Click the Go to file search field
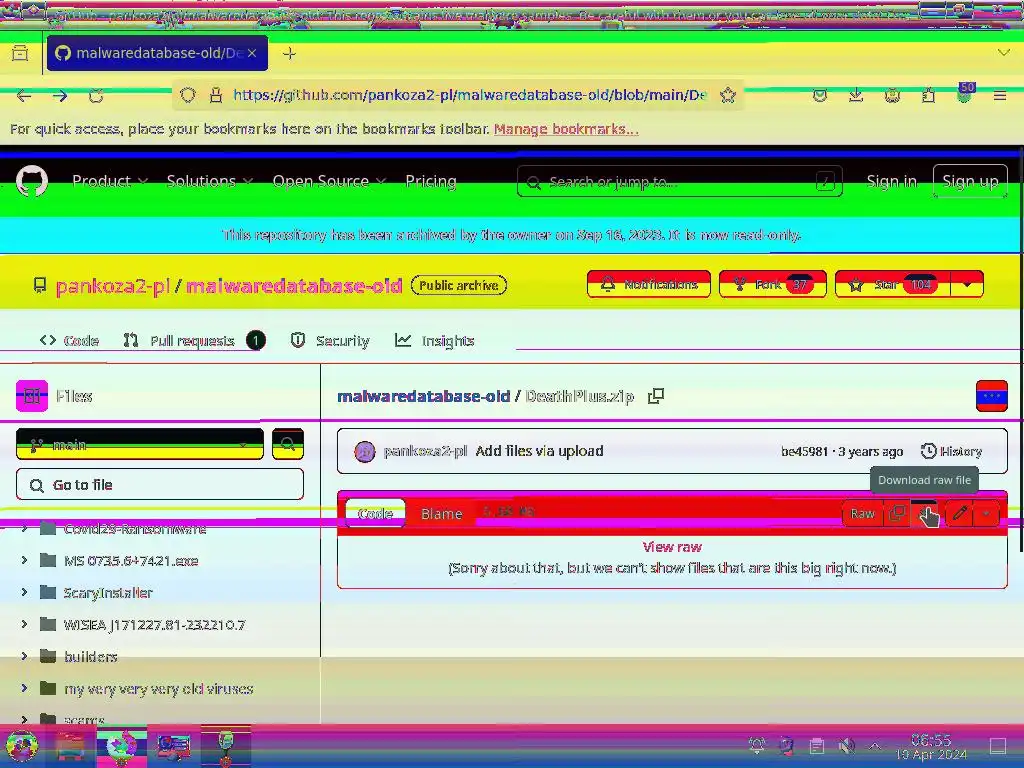Screen dimensions: 1024x768 coord(160,485)
